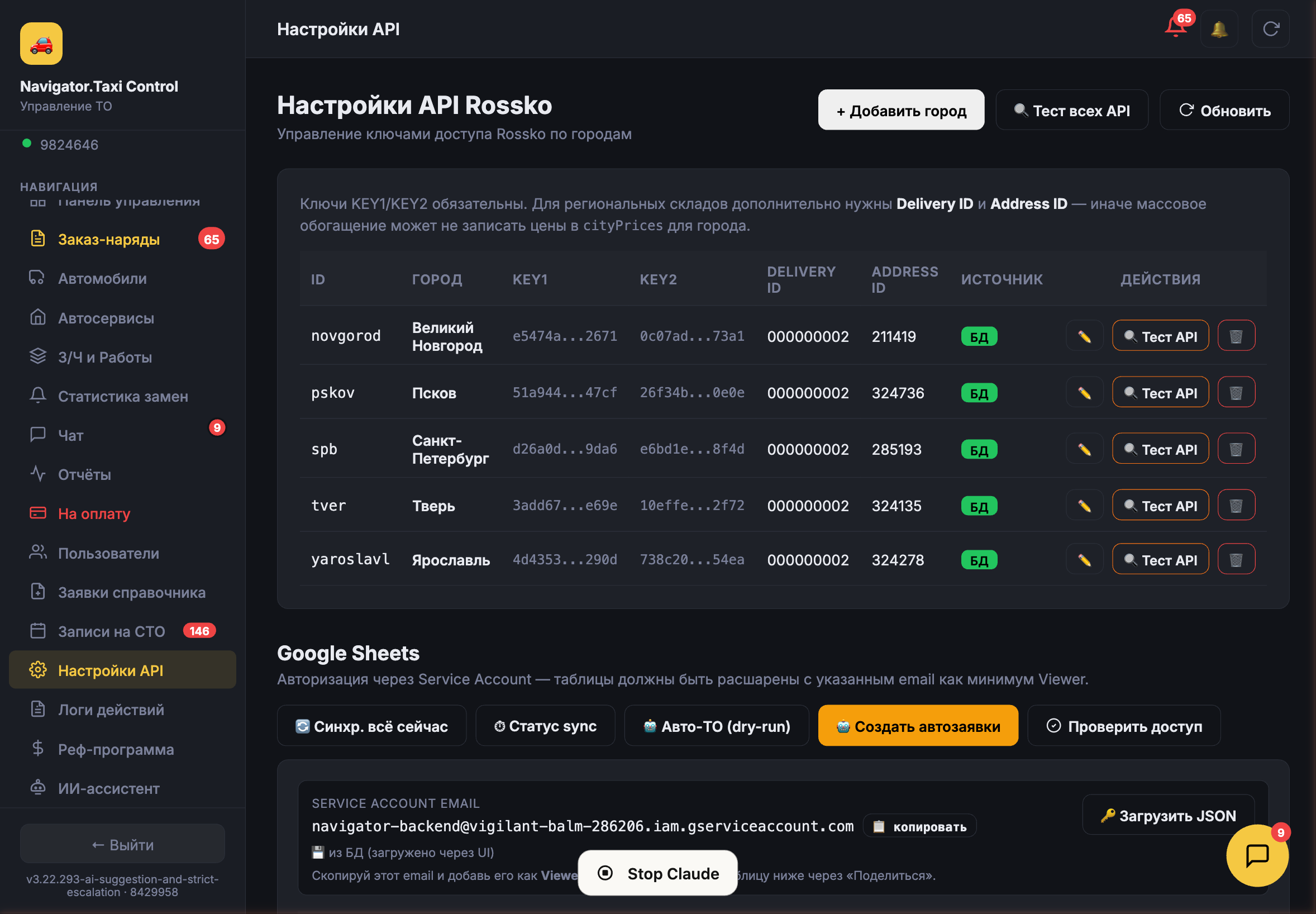Click the yaroslavl ID cell
The image size is (1316, 914).
(350, 559)
